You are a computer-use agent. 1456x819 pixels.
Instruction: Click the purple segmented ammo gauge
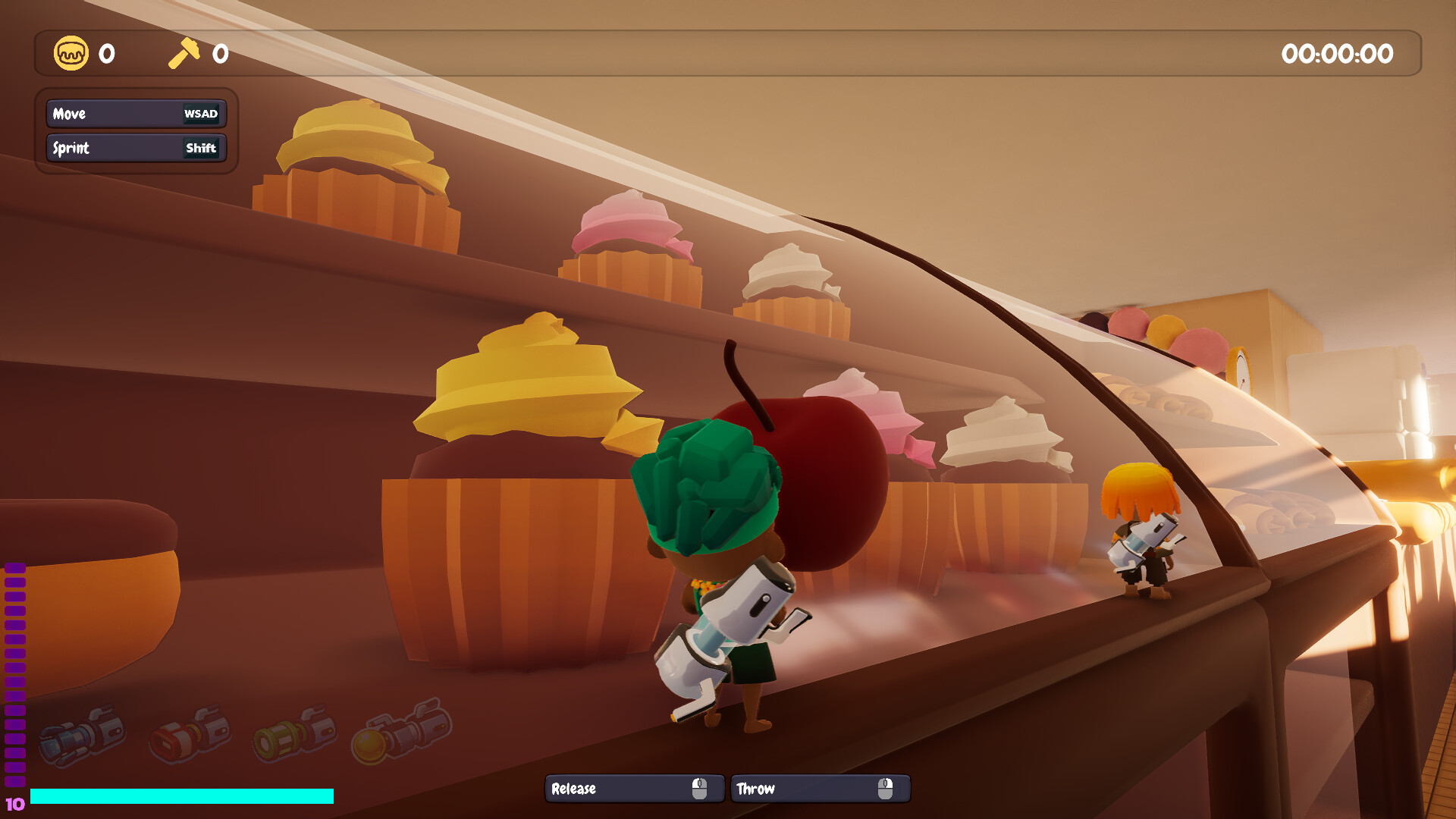point(15,675)
